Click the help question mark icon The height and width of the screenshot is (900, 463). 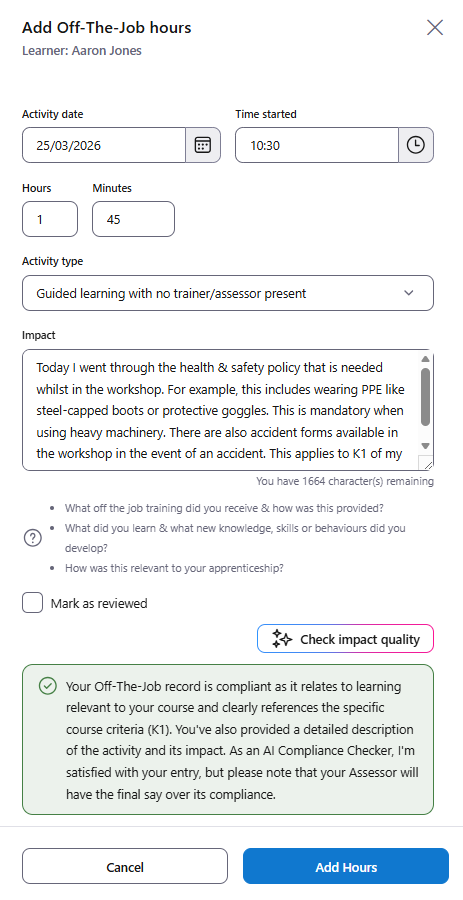(x=33, y=538)
